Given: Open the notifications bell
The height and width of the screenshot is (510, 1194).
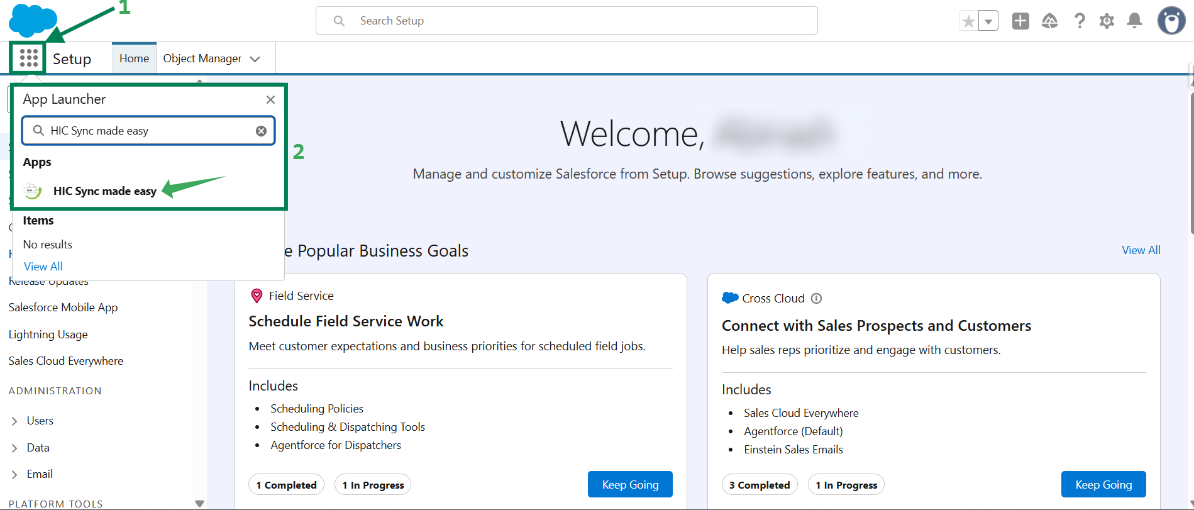Looking at the screenshot, I should click(x=1135, y=21).
